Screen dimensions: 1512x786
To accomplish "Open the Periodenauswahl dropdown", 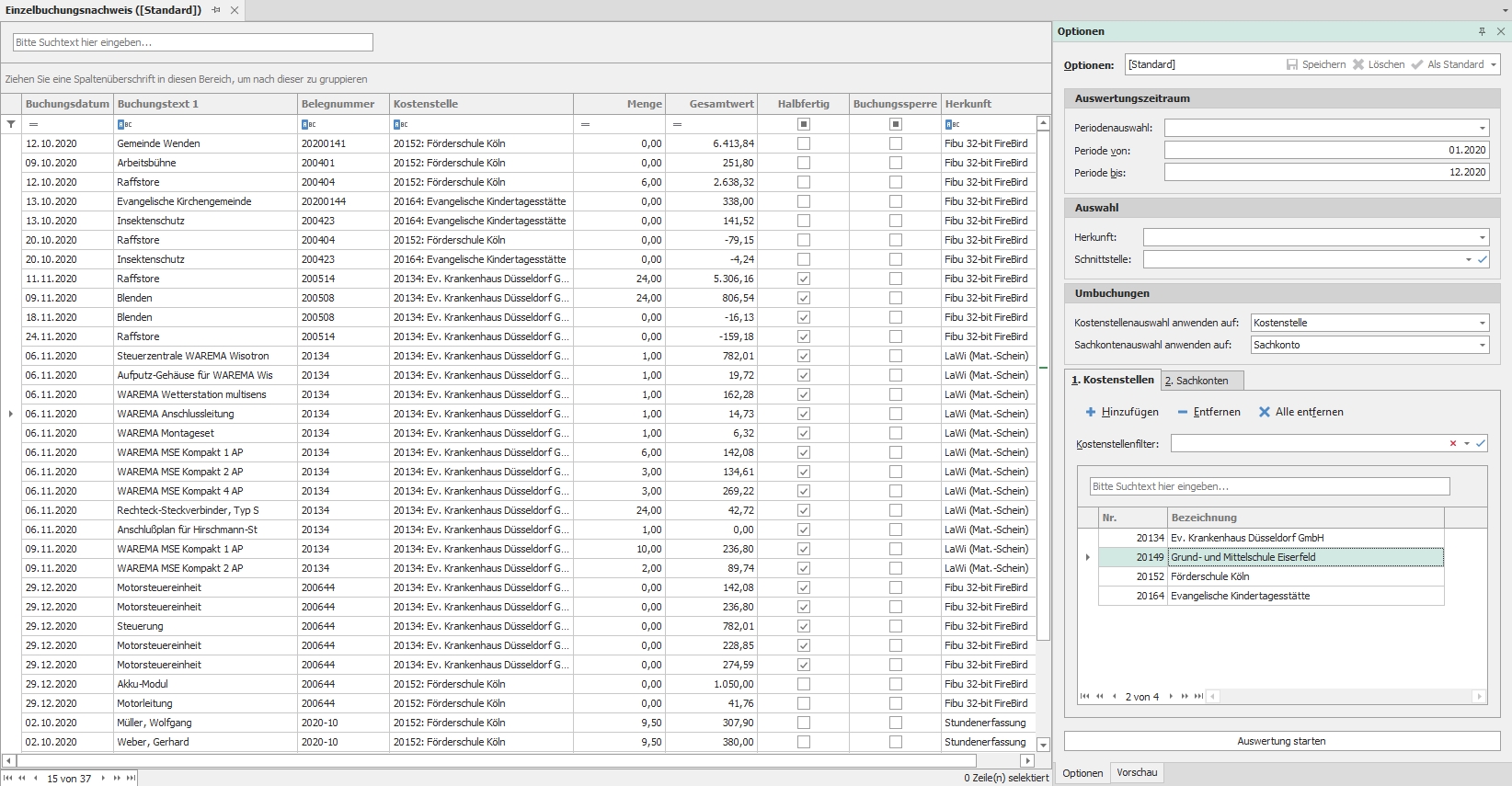I will pyautogui.click(x=1482, y=128).
